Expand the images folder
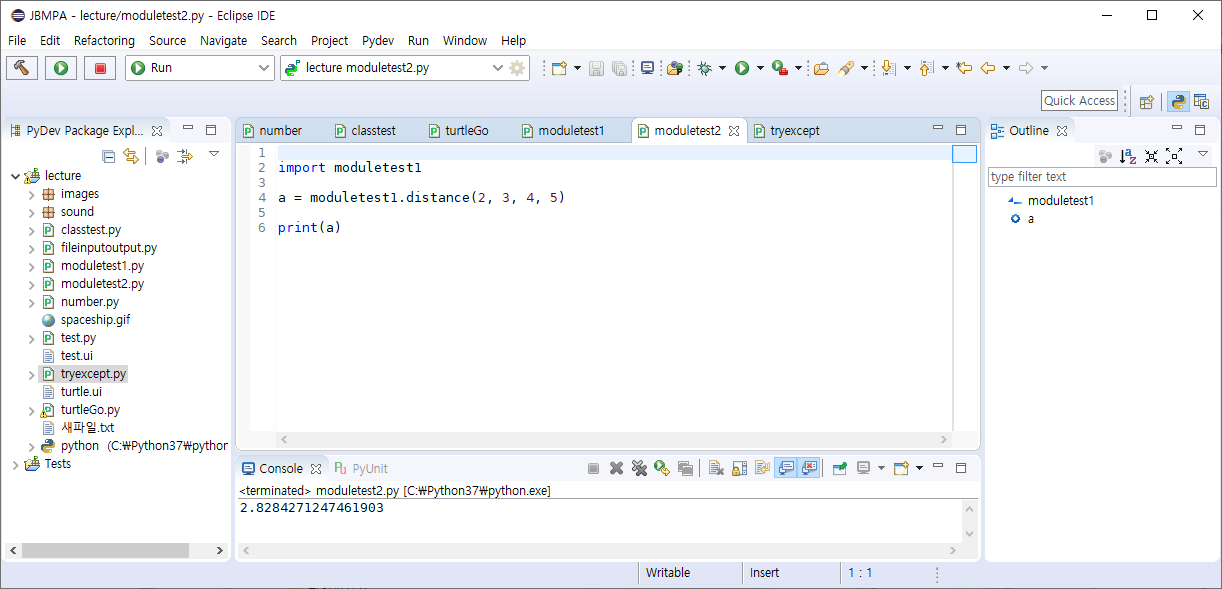 click(x=32, y=194)
